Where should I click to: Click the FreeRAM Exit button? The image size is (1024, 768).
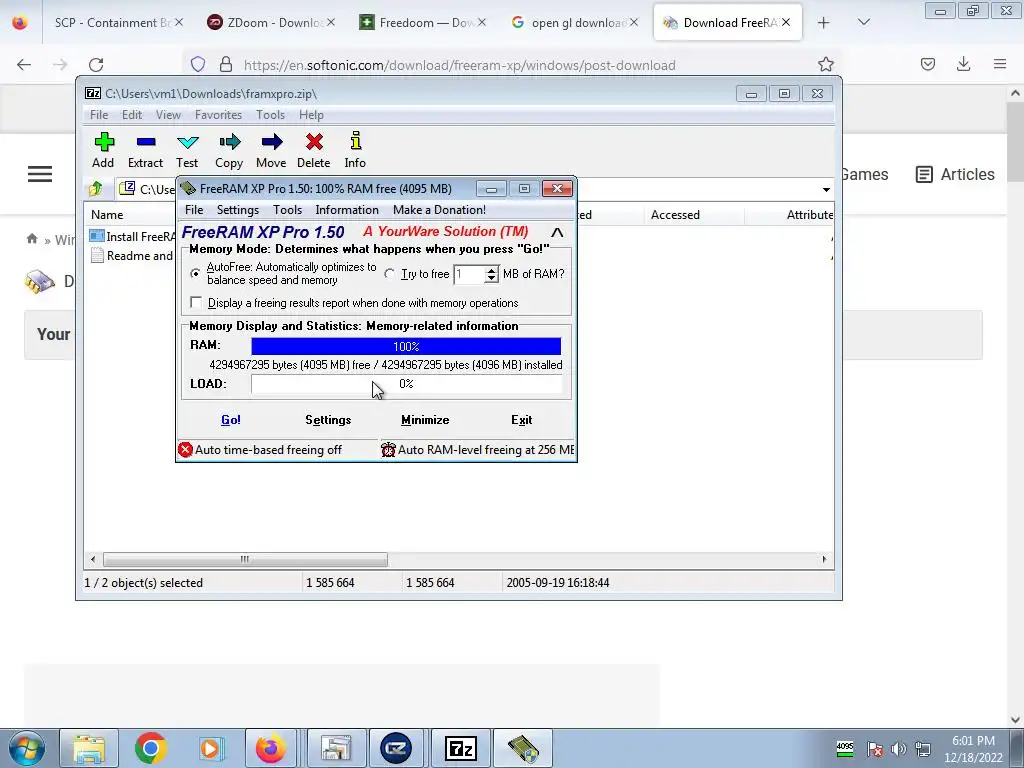(521, 420)
